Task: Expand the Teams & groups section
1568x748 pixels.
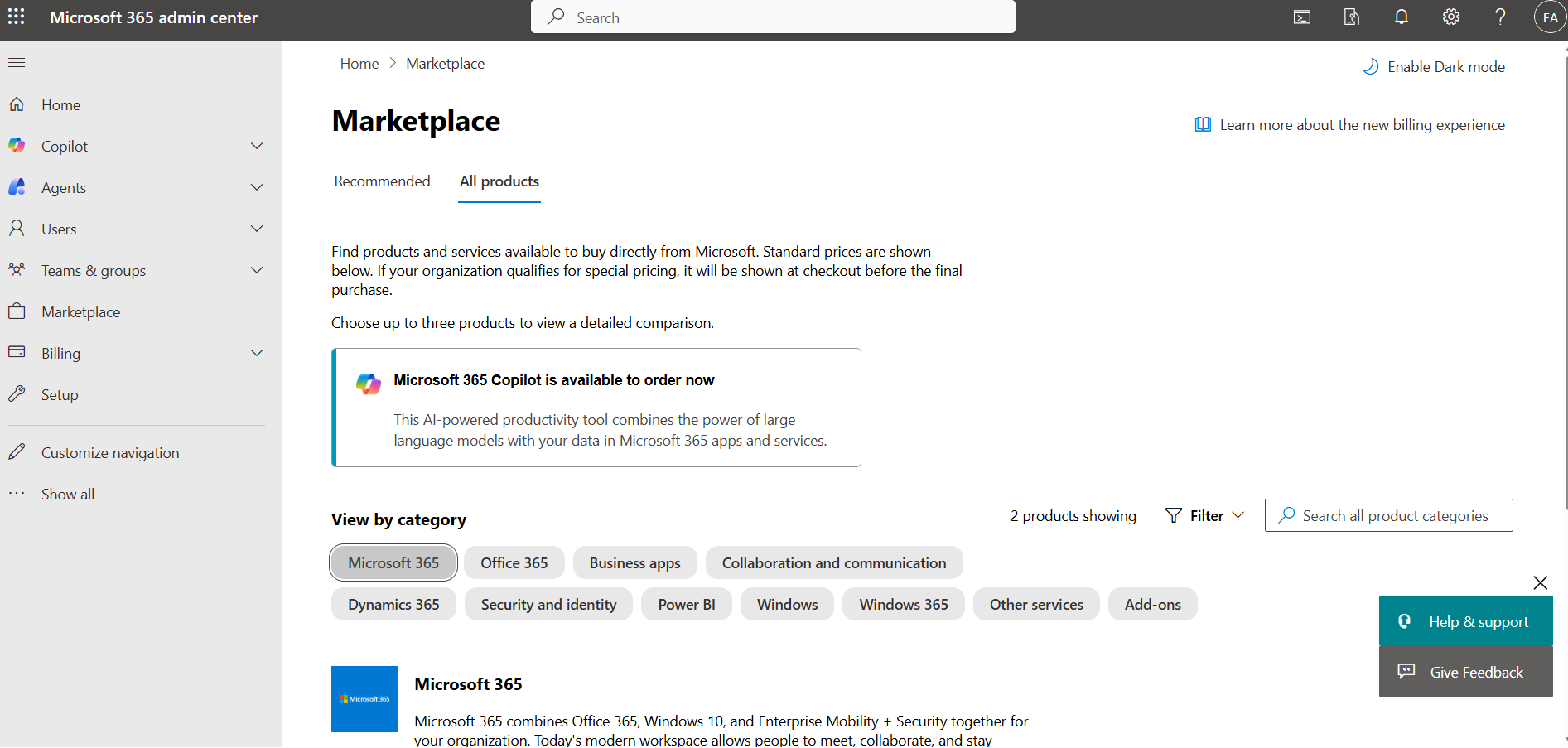Action: 257,270
